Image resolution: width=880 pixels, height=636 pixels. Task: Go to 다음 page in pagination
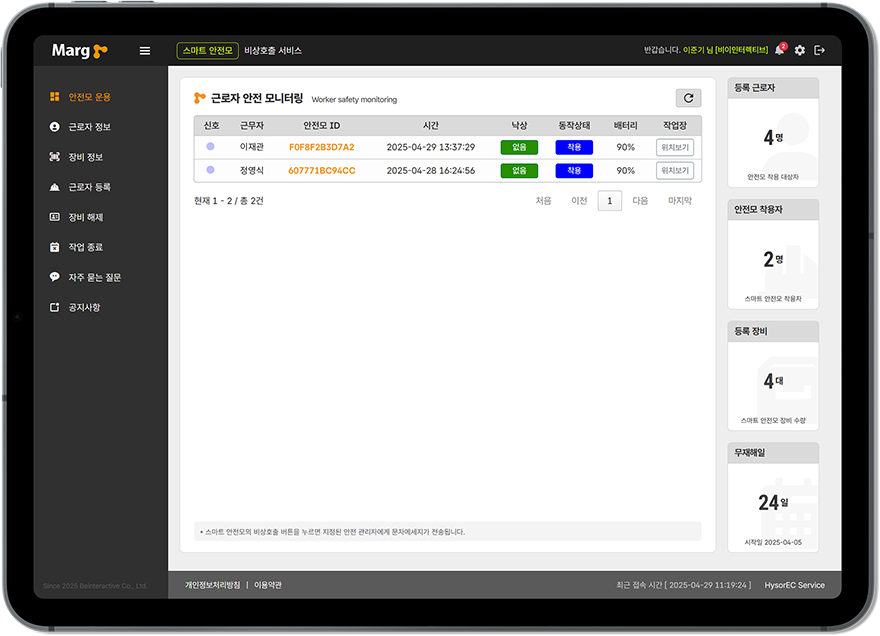pyautogui.click(x=640, y=201)
